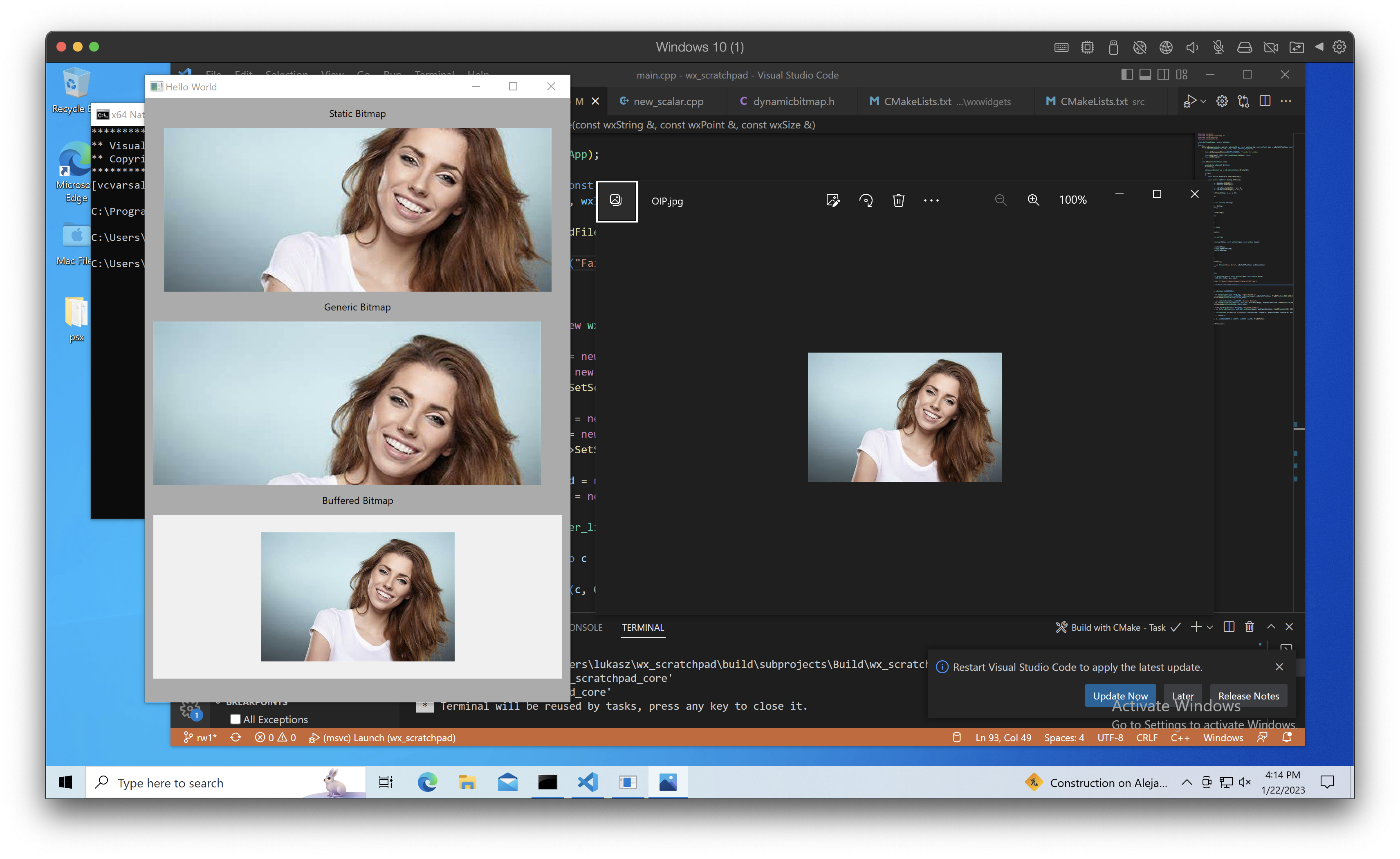
Task: Open errors and warnings count
Action: tap(275, 738)
